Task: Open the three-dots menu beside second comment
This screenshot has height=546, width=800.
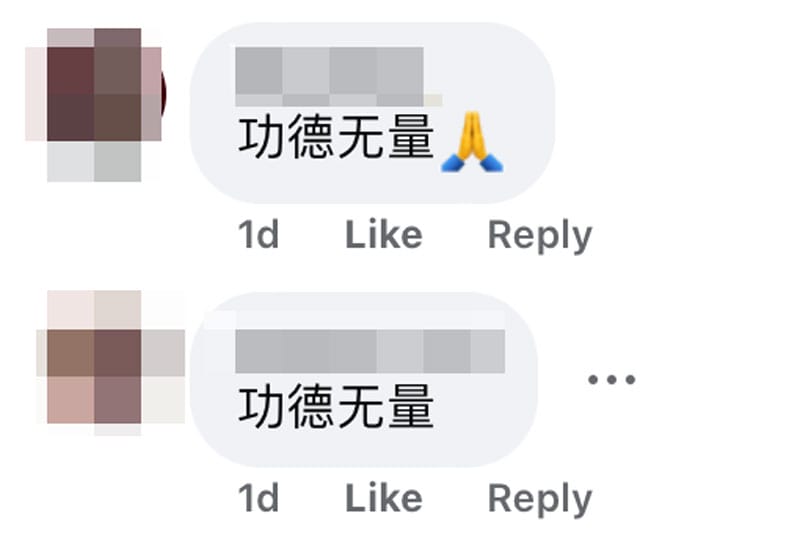Action: click(611, 379)
